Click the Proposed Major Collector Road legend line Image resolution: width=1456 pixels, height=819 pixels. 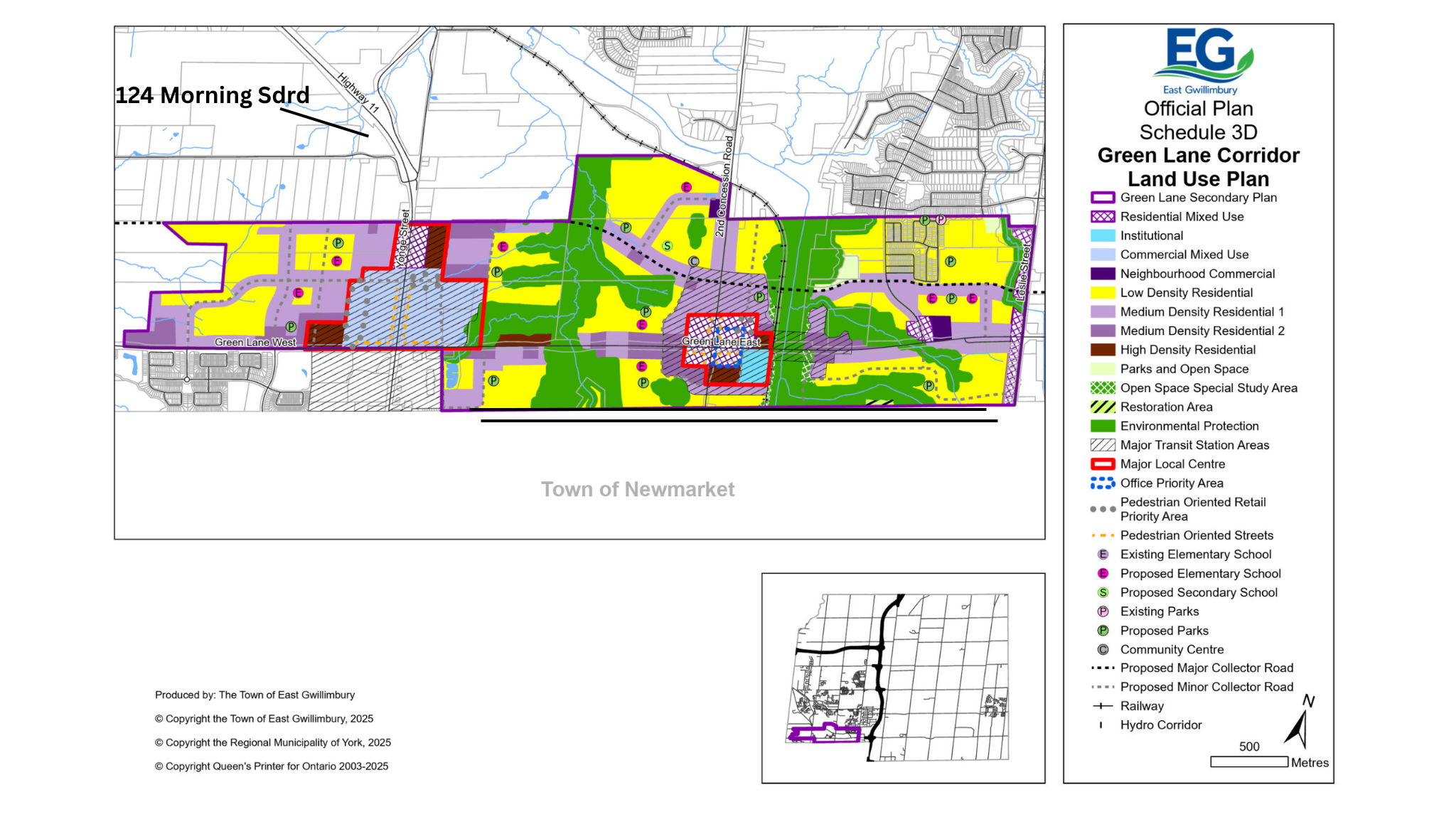pos(1103,668)
